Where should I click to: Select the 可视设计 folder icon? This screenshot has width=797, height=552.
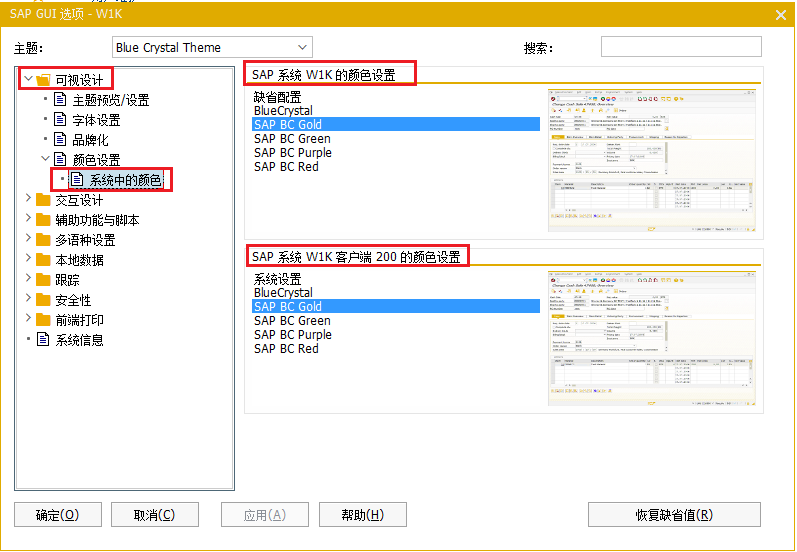click(44, 80)
